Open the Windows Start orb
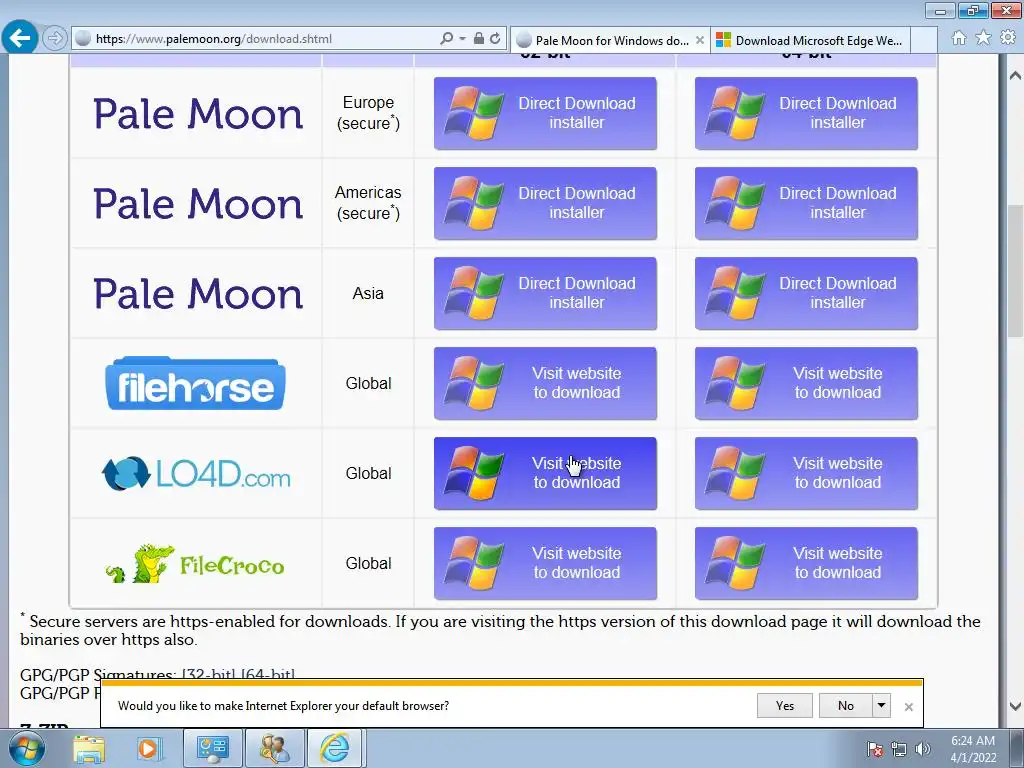The height and width of the screenshot is (768, 1024). pyautogui.click(x=26, y=748)
